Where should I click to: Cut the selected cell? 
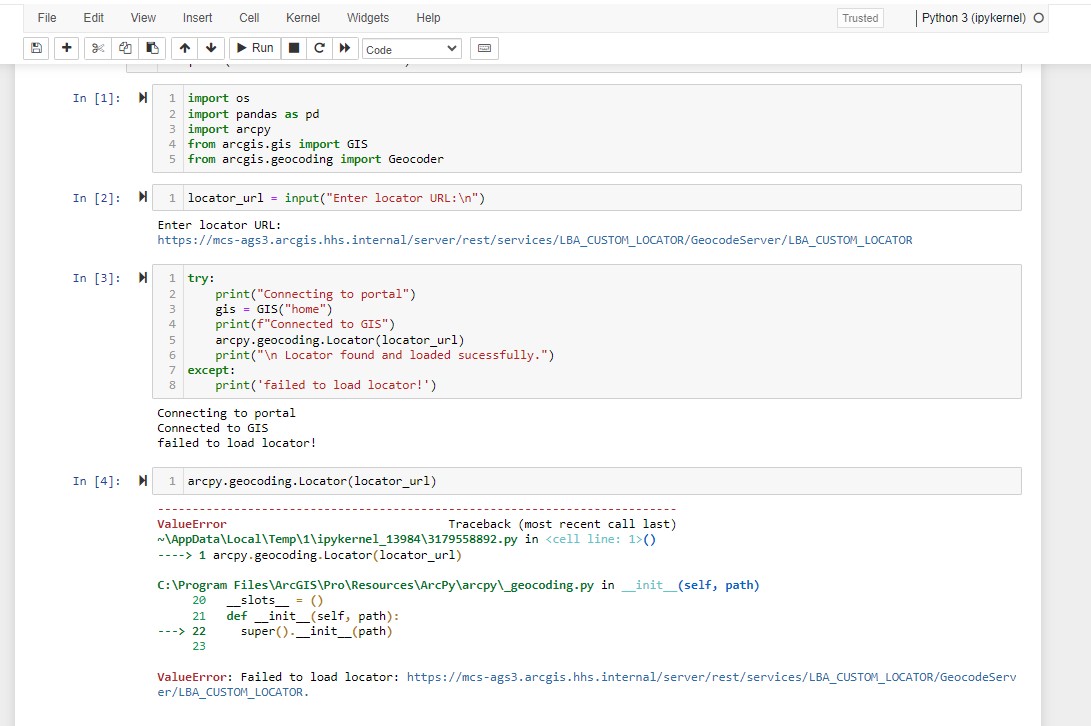click(x=95, y=48)
